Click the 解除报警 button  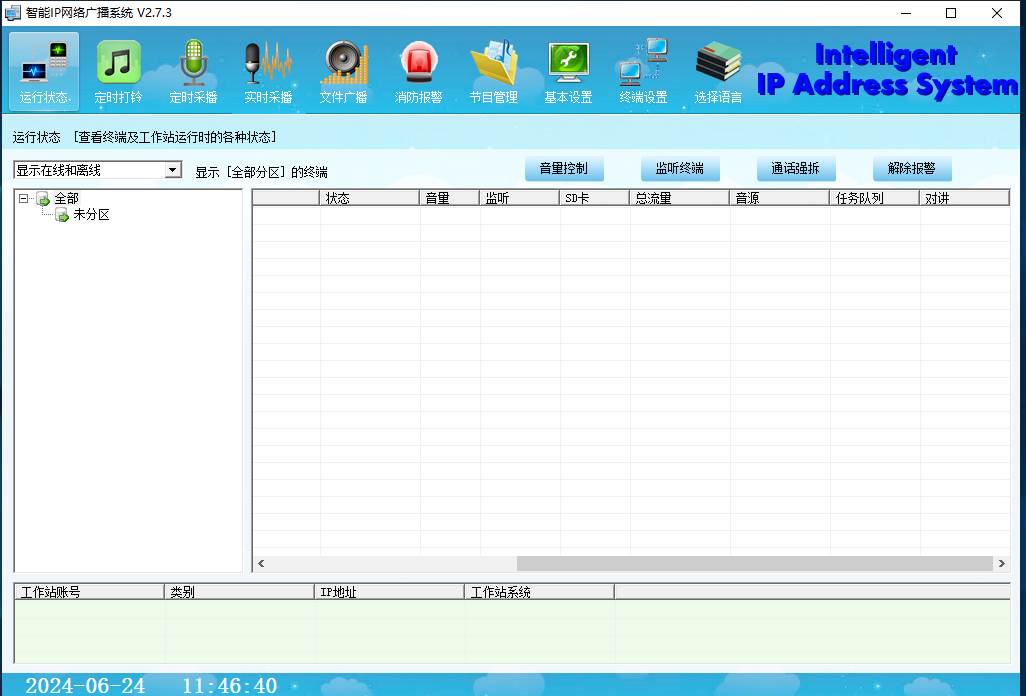pos(912,169)
